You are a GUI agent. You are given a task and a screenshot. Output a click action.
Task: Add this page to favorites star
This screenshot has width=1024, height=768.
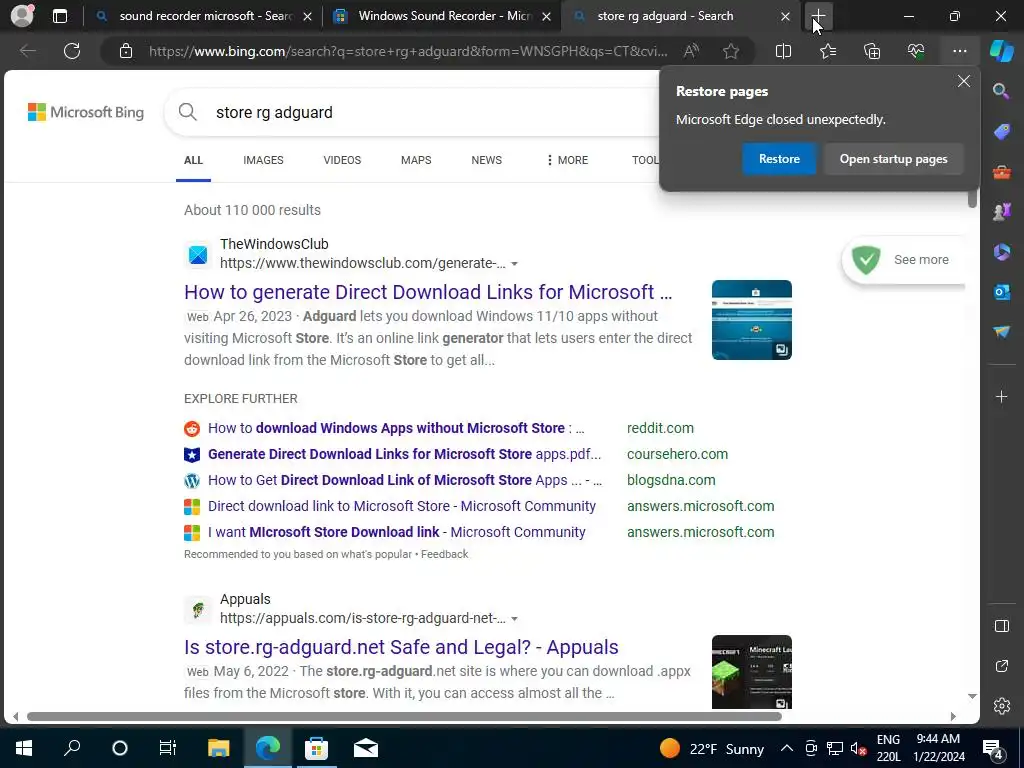click(731, 51)
